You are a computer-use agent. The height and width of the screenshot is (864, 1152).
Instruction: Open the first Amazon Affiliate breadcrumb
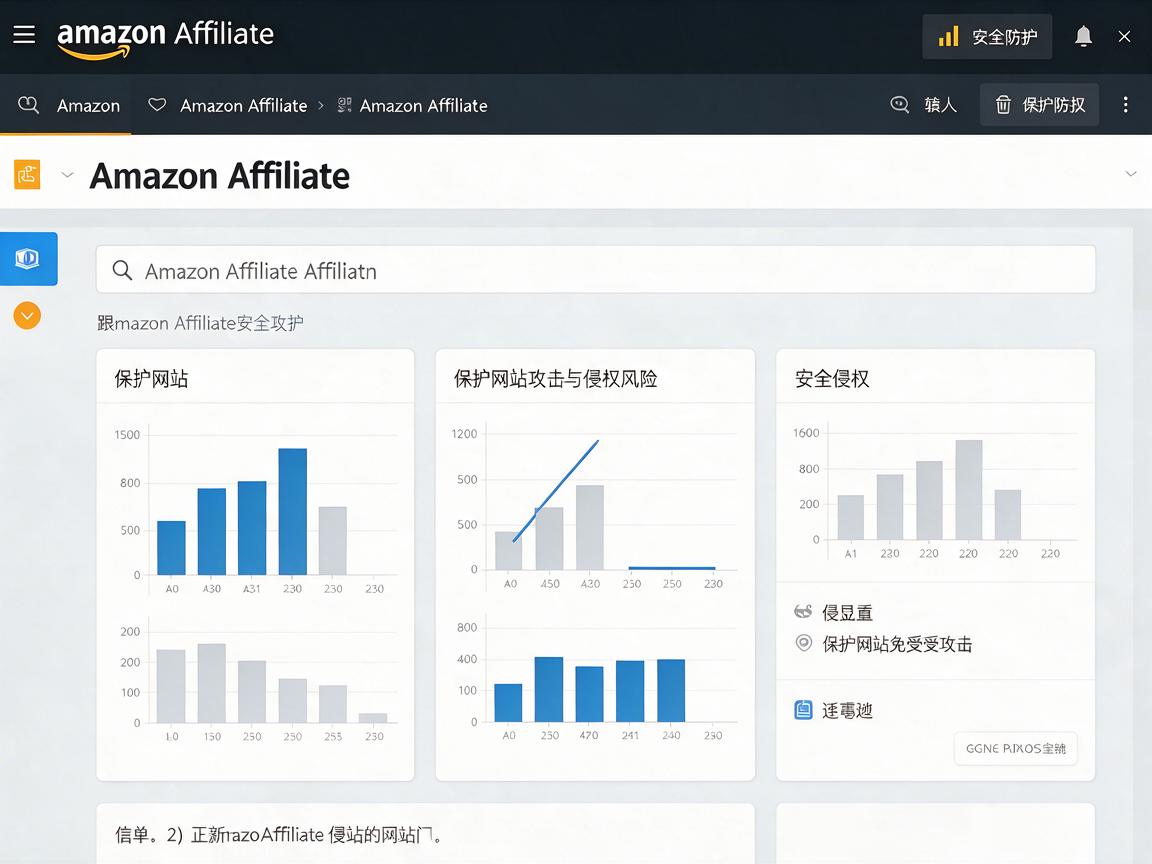coord(243,106)
